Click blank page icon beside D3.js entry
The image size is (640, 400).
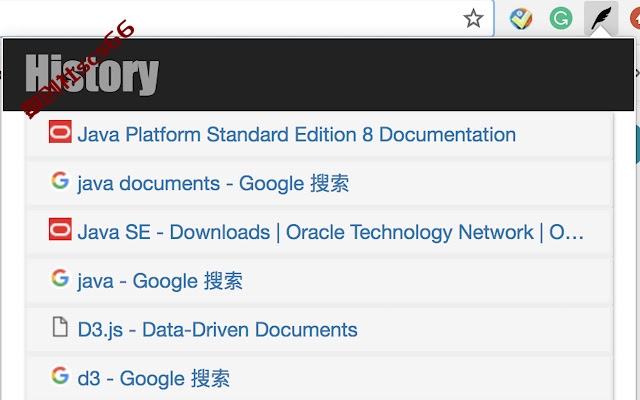pyautogui.click(x=60, y=327)
